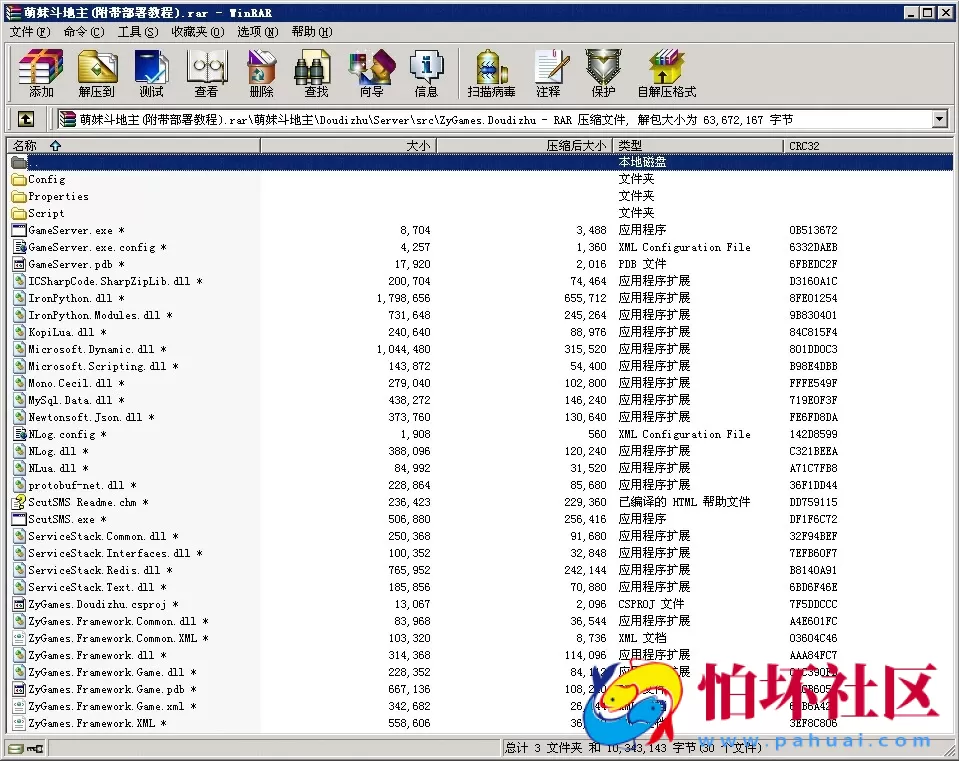The height and width of the screenshot is (761, 959).
Task: Show archive 信息 (Info) icon
Action: [426, 73]
